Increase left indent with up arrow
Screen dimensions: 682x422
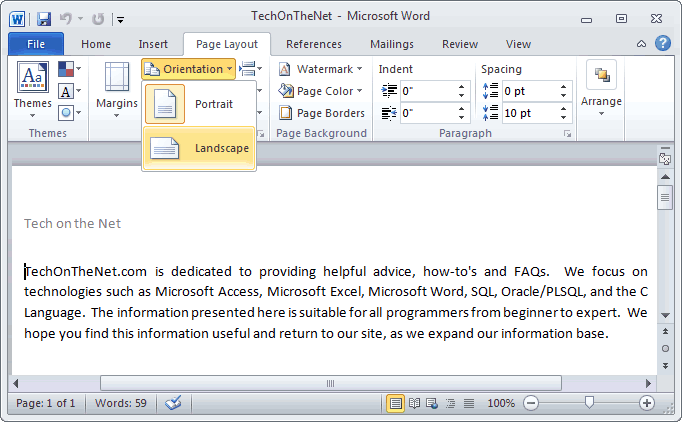click(461, 86)
